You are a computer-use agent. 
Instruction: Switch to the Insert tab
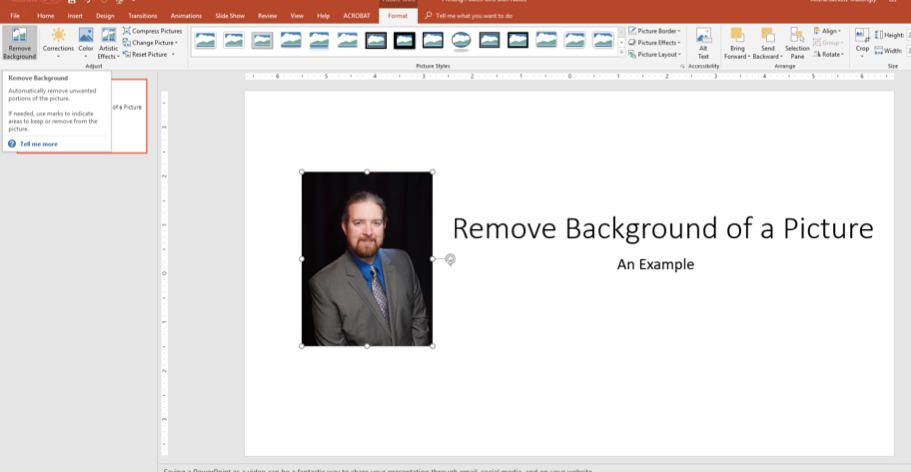[x=75, y=16]
